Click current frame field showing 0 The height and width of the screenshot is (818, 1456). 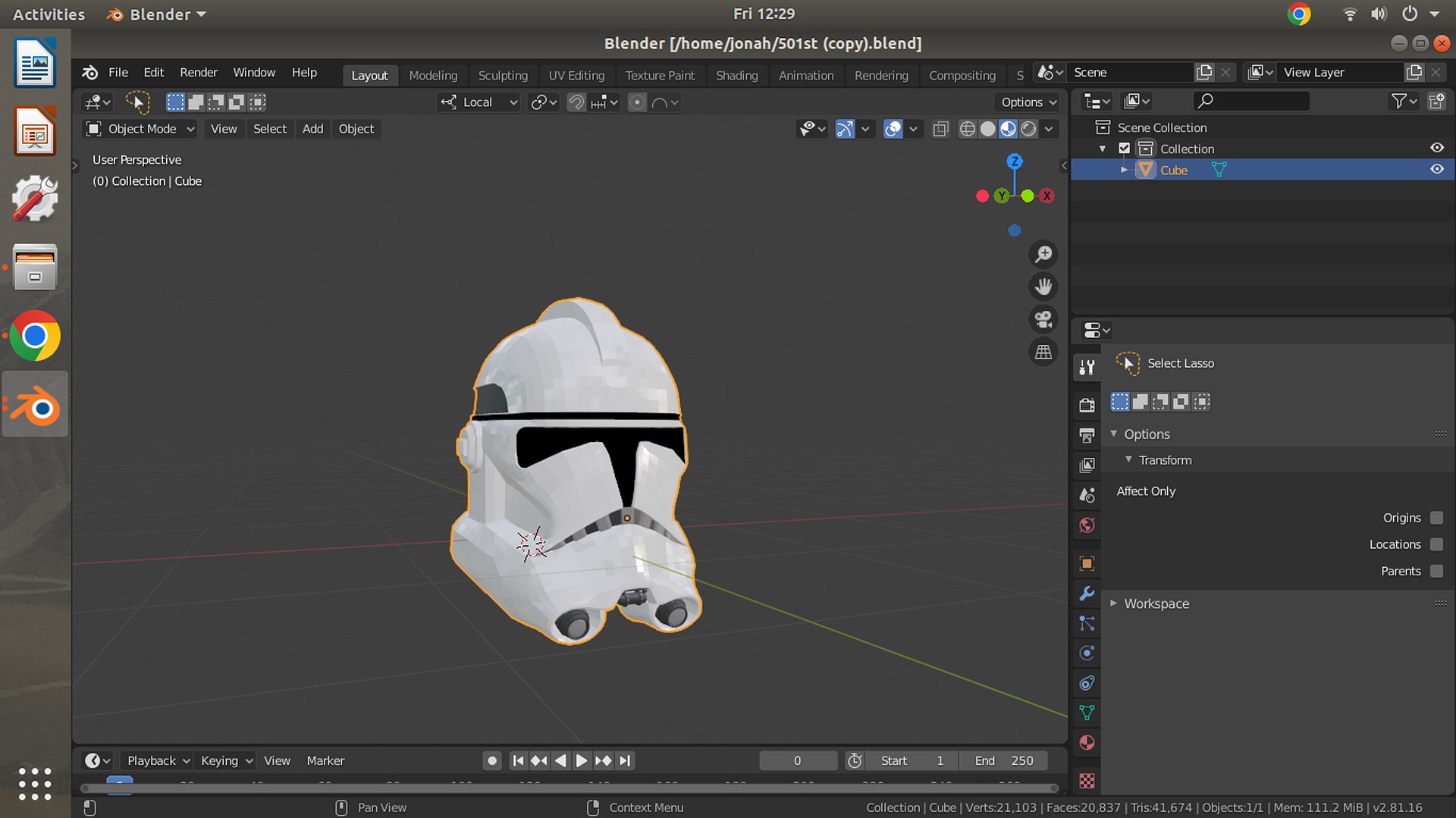pos(798,760)
